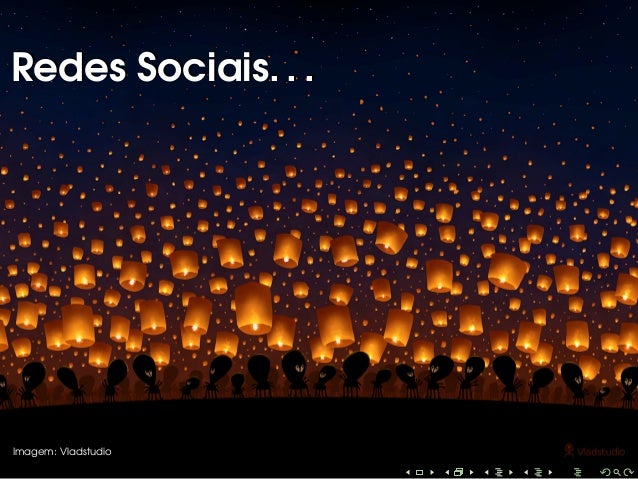Click the section navigation icon
This screenshot has height=479, width=638.
(538, 472)
